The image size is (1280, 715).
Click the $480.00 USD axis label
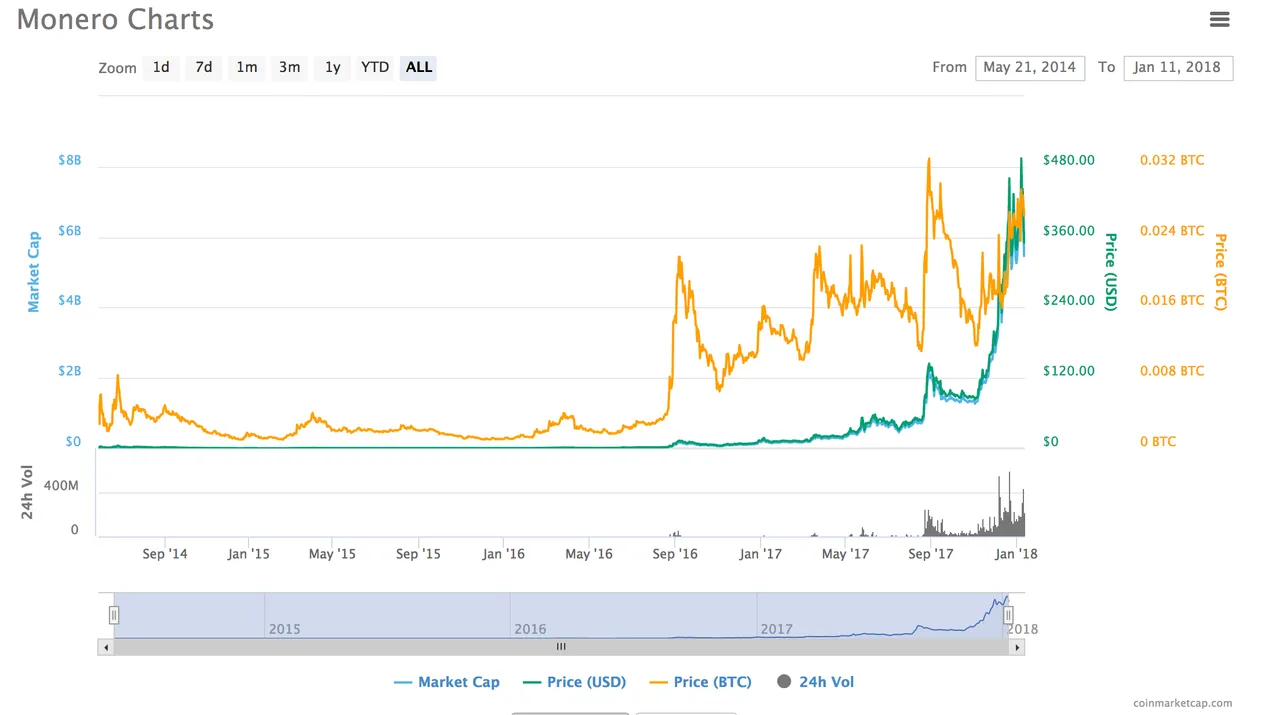(1069, 160)
